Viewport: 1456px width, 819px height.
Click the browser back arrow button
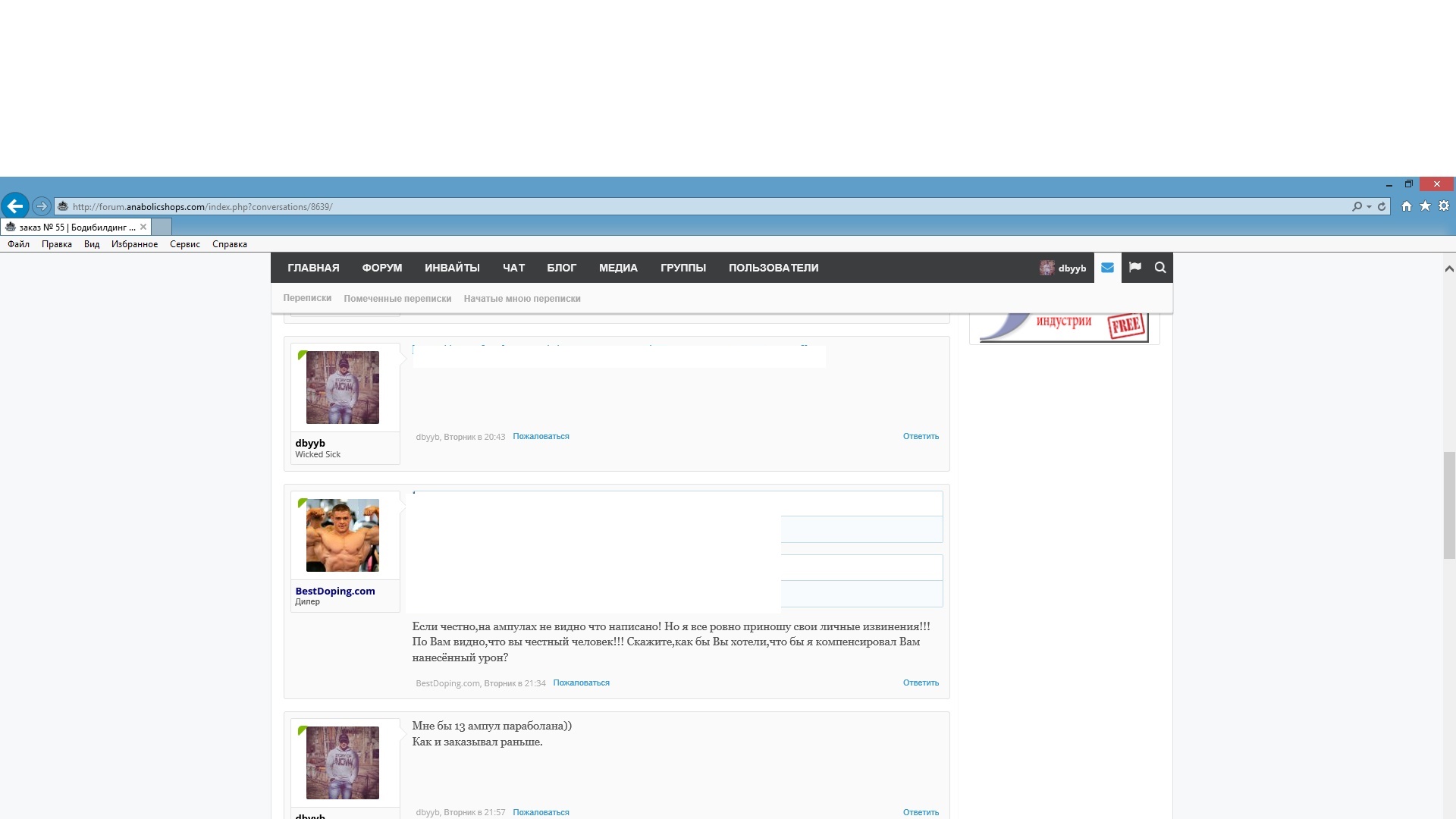(x=15, y=206)
